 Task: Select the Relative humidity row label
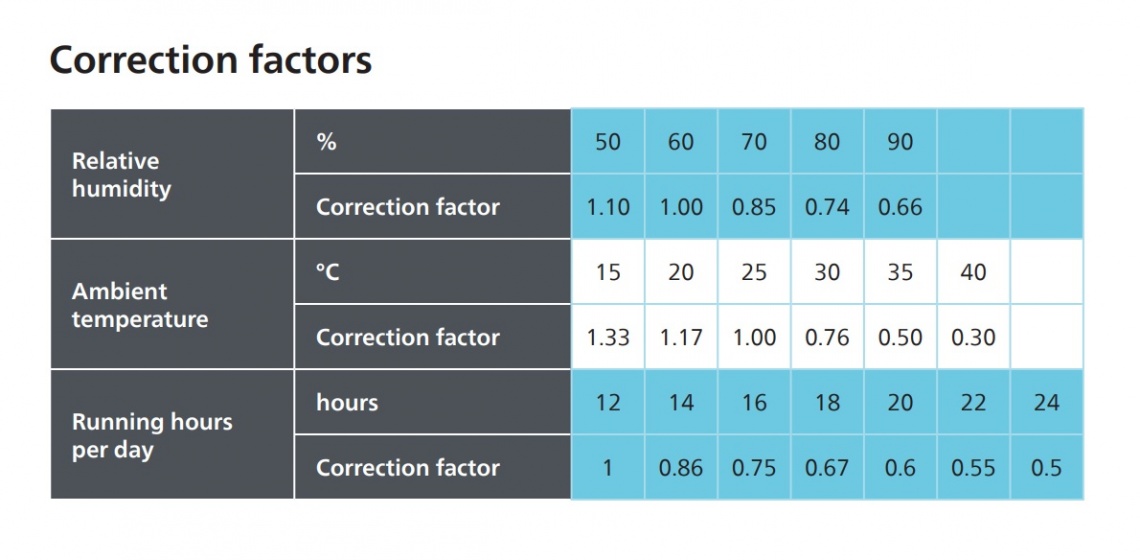tap(121, 175)
